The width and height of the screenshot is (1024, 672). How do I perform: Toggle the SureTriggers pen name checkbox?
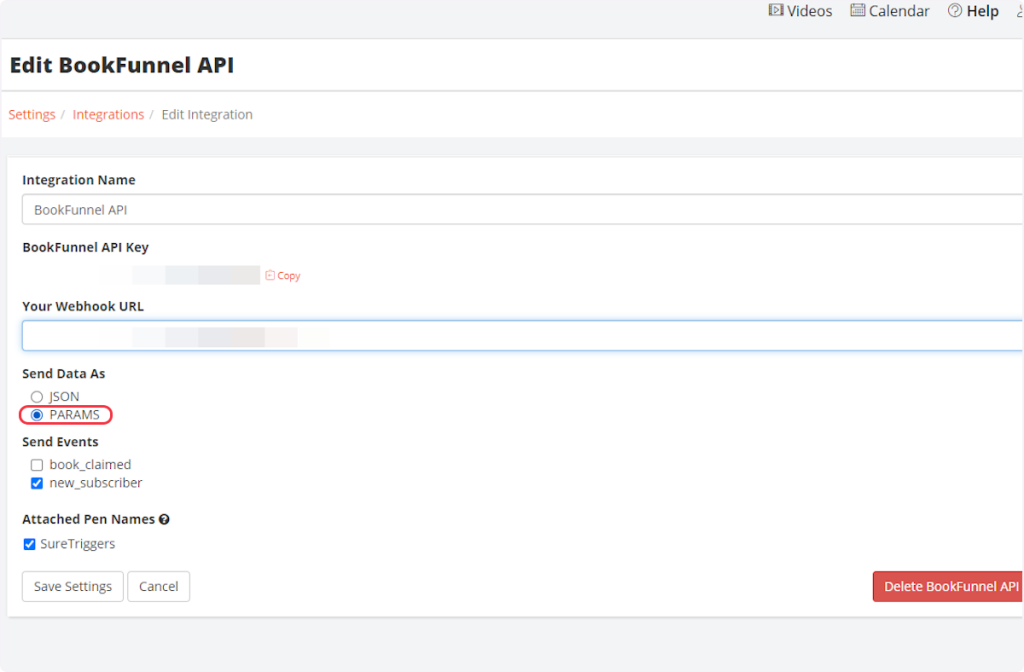[30, 544]
